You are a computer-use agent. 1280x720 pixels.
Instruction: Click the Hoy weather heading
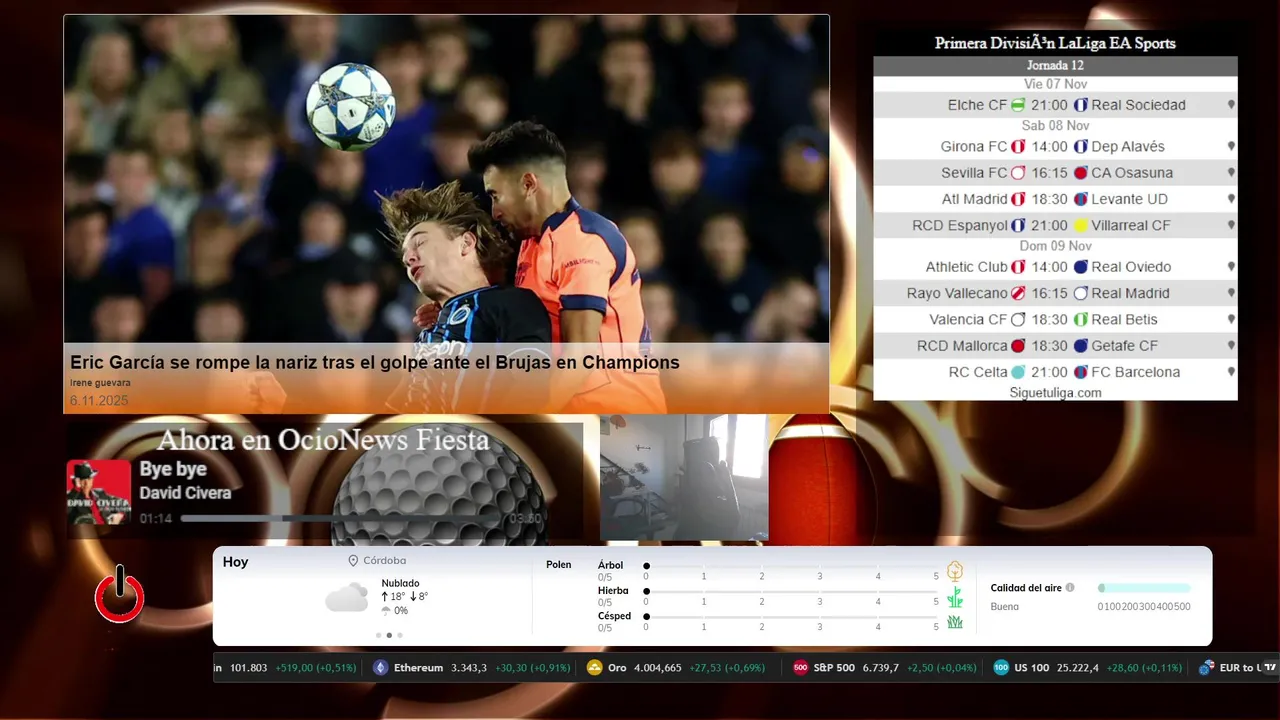[236, 562]
